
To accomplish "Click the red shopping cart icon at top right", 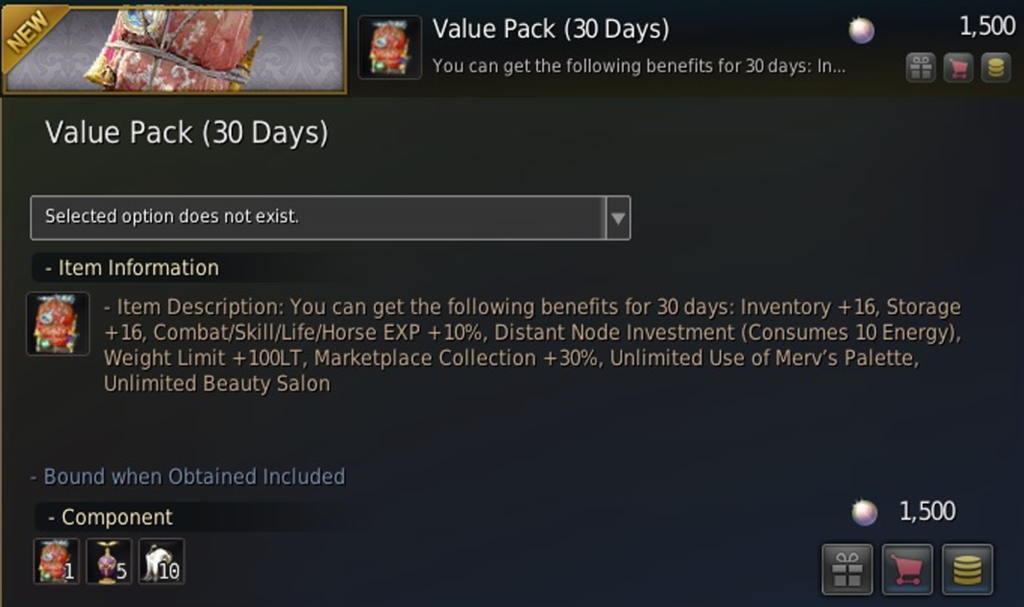I will click(x=959, y=69).
